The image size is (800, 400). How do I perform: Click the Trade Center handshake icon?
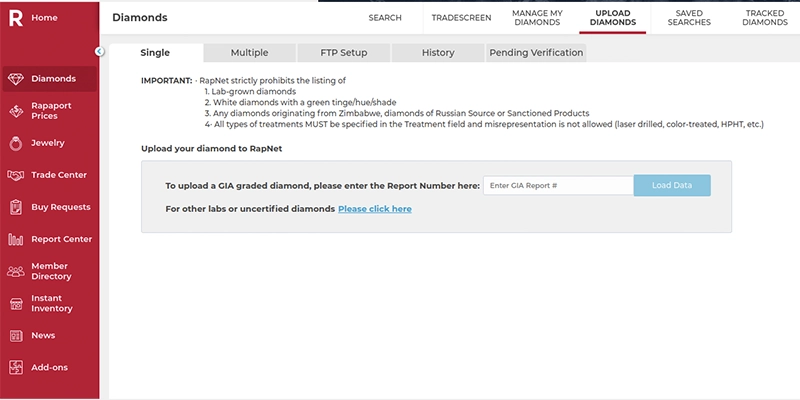point(16,175)
